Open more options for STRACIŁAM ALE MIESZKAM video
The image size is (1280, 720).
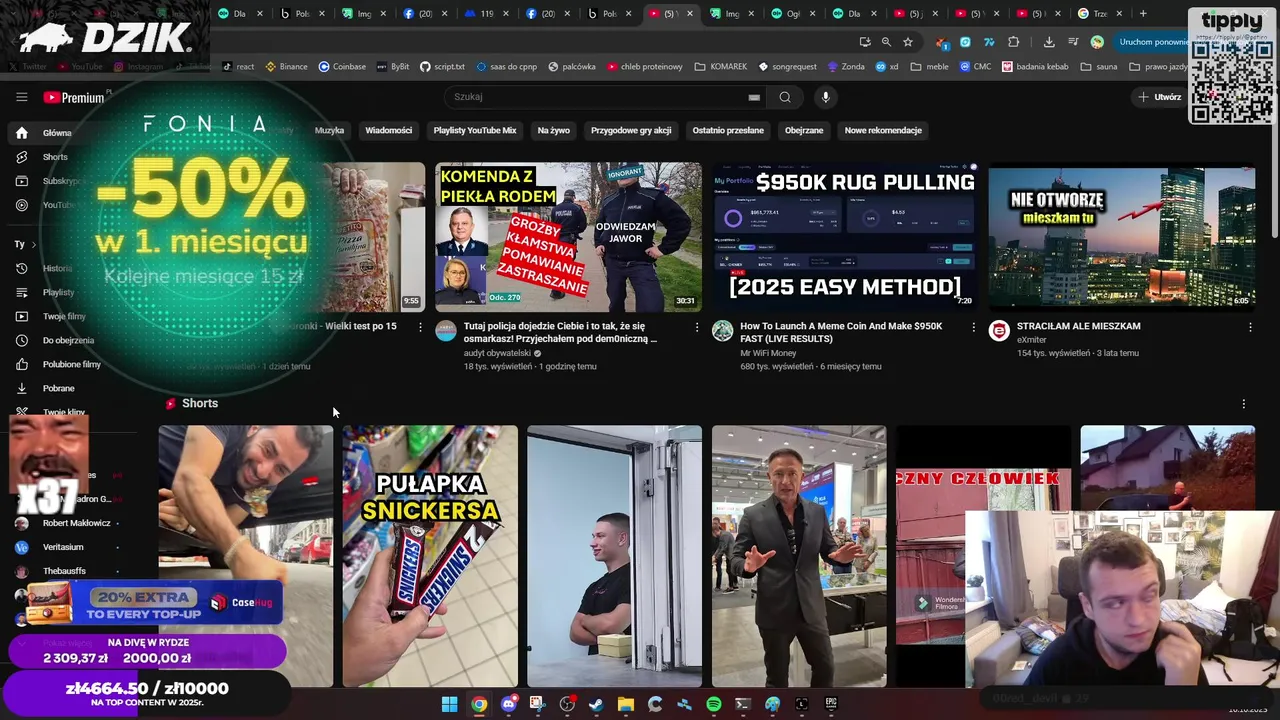[1250, 327]
